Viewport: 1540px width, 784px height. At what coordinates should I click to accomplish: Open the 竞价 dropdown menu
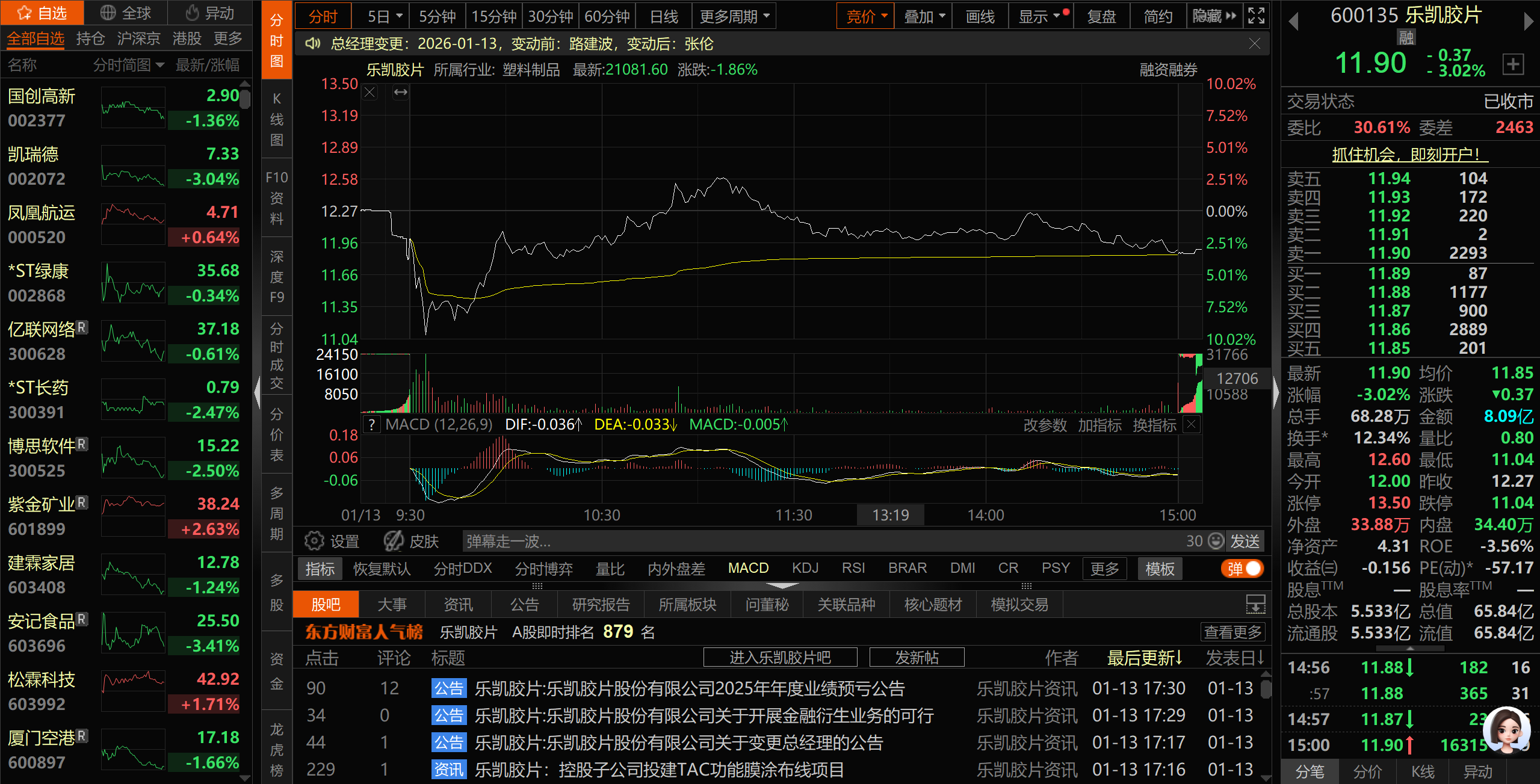click(x=865, y=16)
